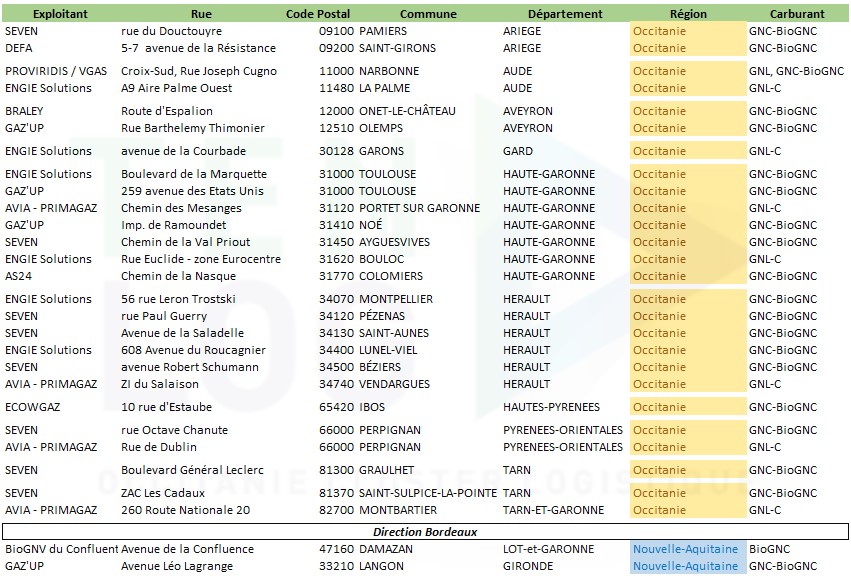Click Croix-Sud, Rue Joseph Cugno address
This screenshot has width=851, height=576.
click(x=199, y=71)
